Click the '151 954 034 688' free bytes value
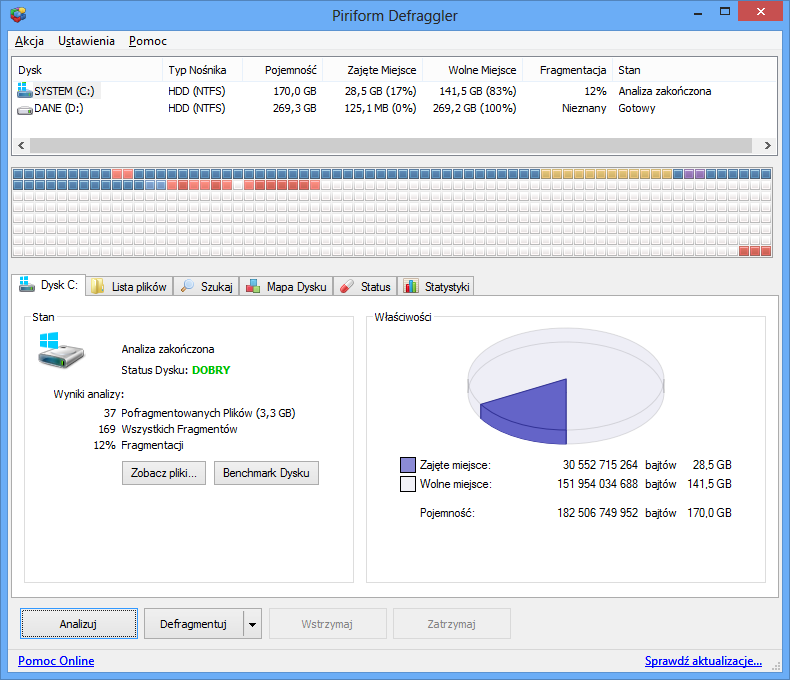790x680 pixels. pos(598,484)
